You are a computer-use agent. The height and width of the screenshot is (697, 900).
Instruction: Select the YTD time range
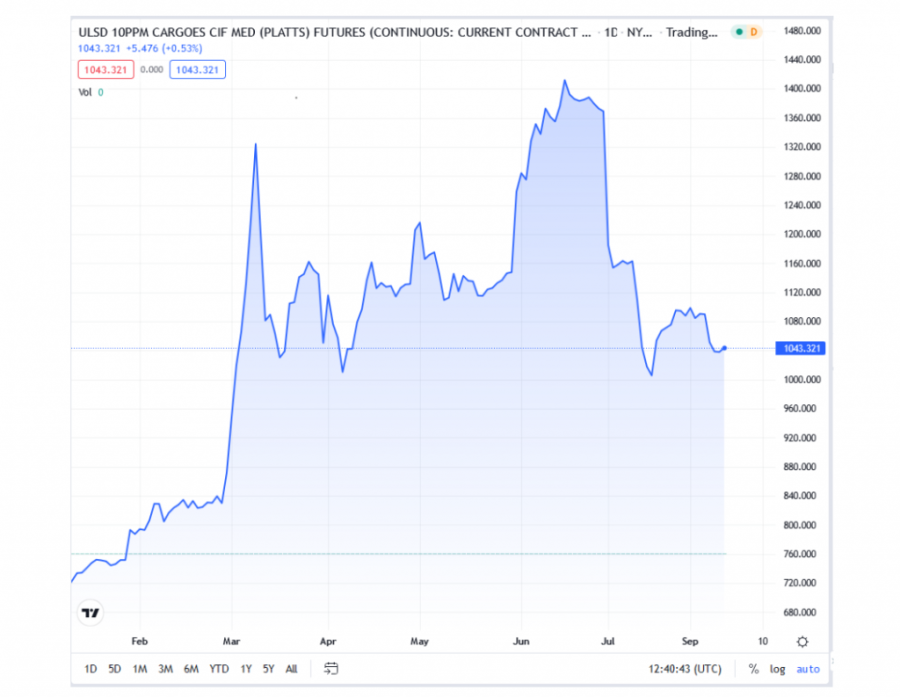click(x=219, y=669)
